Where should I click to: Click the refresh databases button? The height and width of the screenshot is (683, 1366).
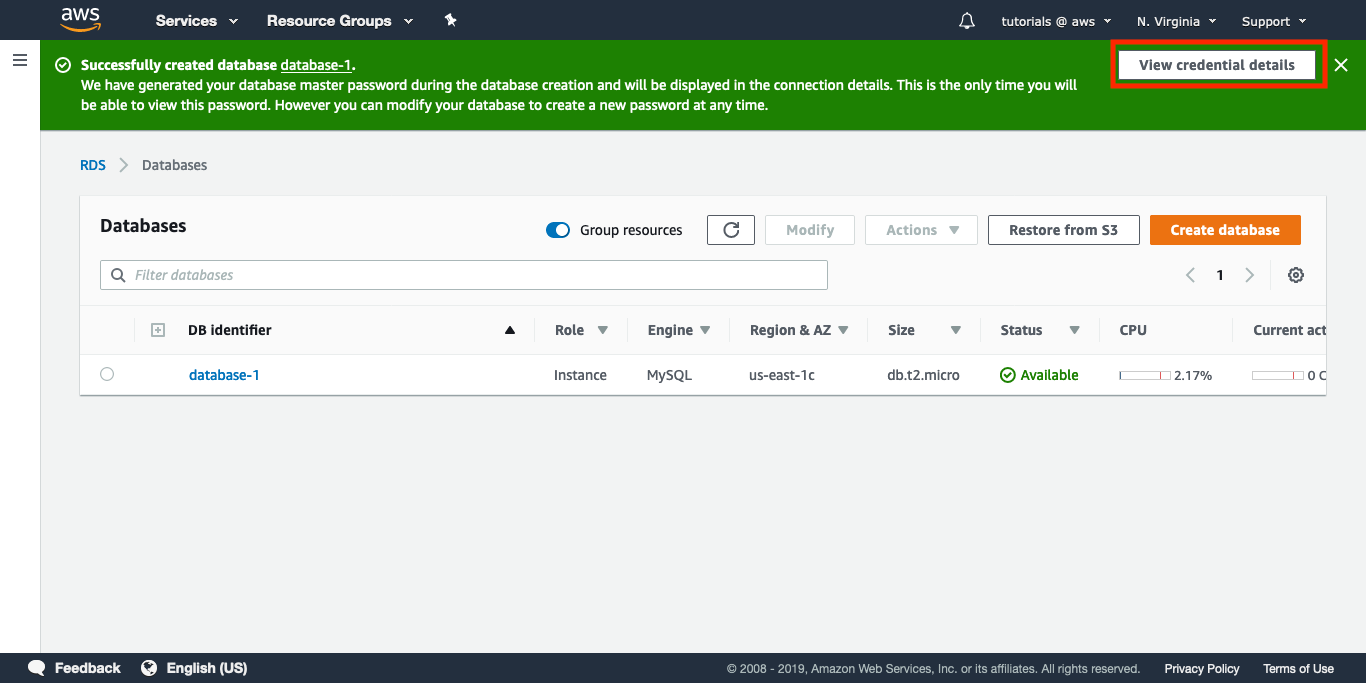[731, 230]
